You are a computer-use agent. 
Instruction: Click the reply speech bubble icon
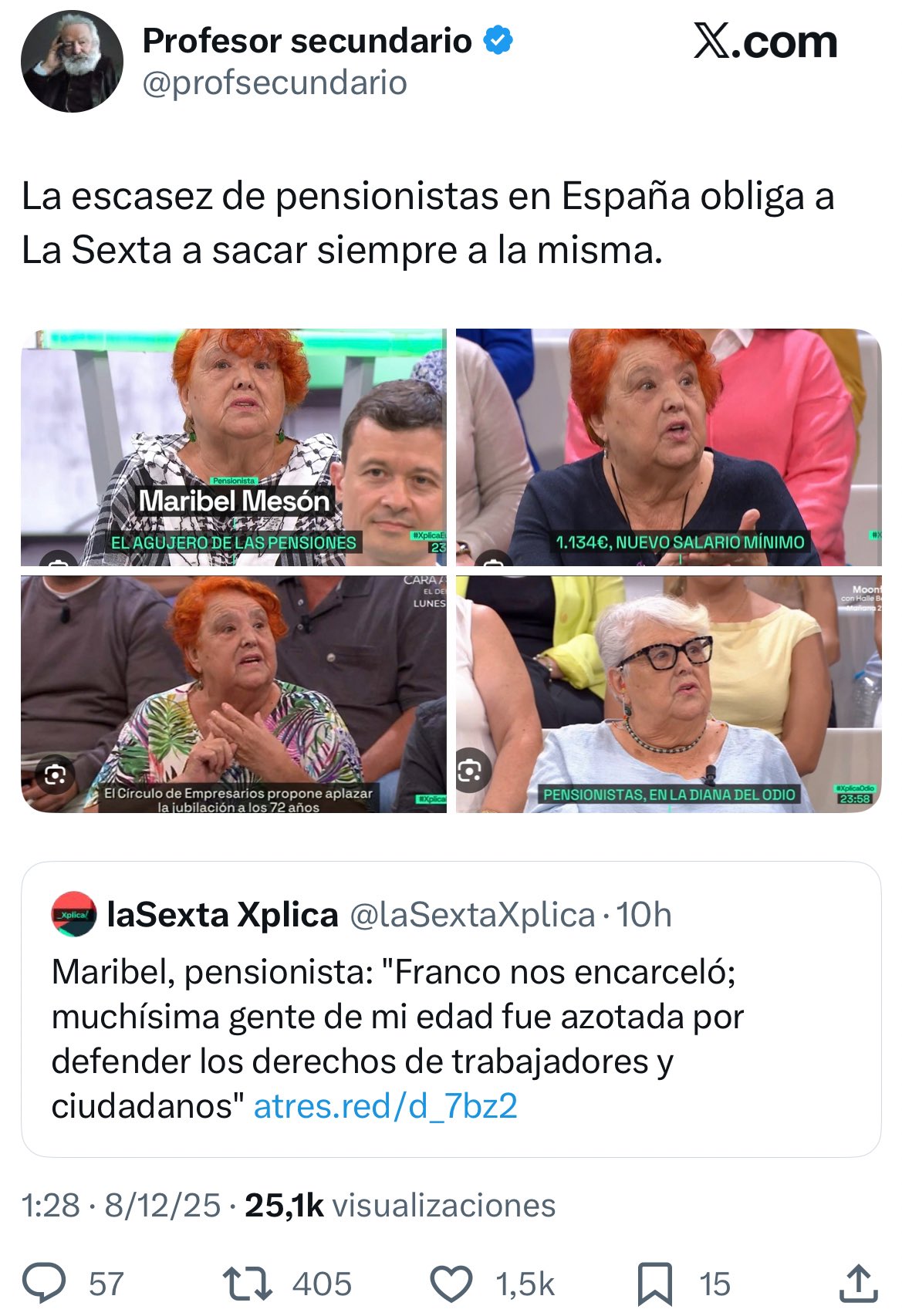[x=45, y=1284]
